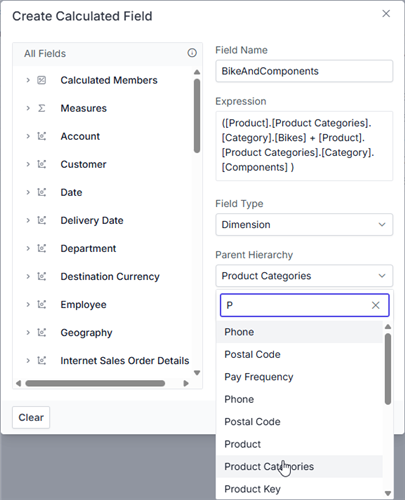This screenshot has width=405, height=500.
Task: Click the dimension icon beside Geography
Action: coord(41,332)
